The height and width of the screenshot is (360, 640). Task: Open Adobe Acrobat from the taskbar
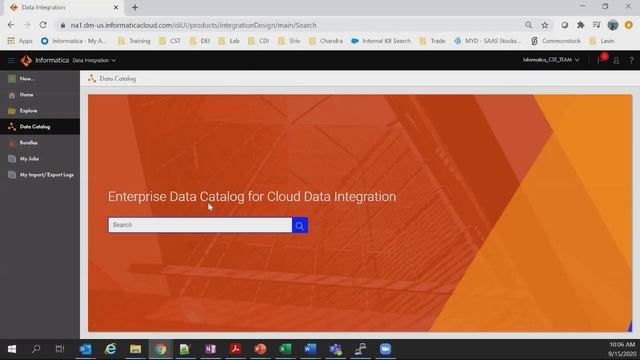(x=235, y=349)
